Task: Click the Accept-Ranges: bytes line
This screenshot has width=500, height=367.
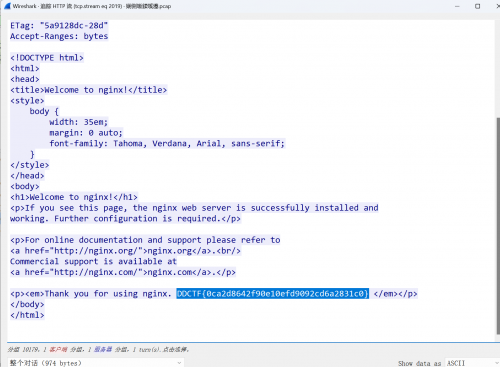Action: [59, 36]
